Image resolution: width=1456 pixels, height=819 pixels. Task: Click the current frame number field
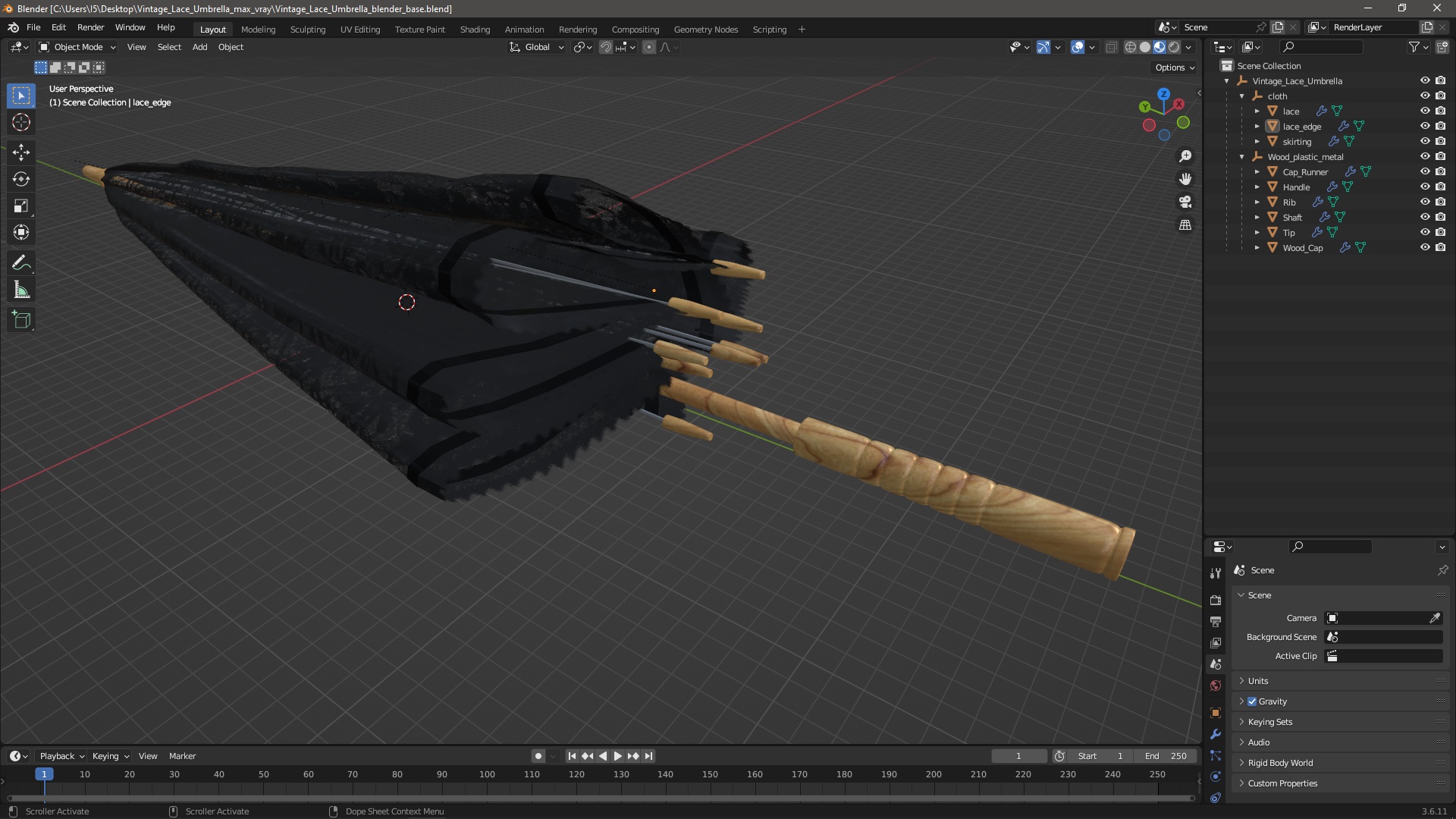coord(1018,756)
